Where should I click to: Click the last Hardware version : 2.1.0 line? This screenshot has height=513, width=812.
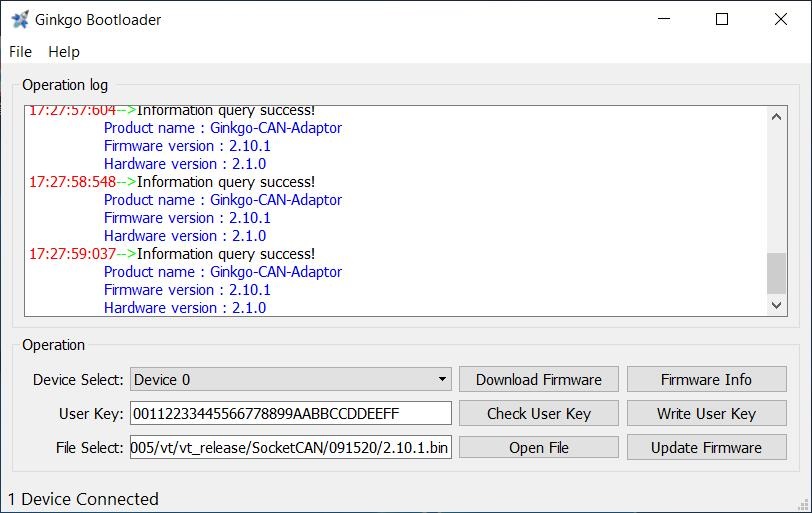(185, 308)
